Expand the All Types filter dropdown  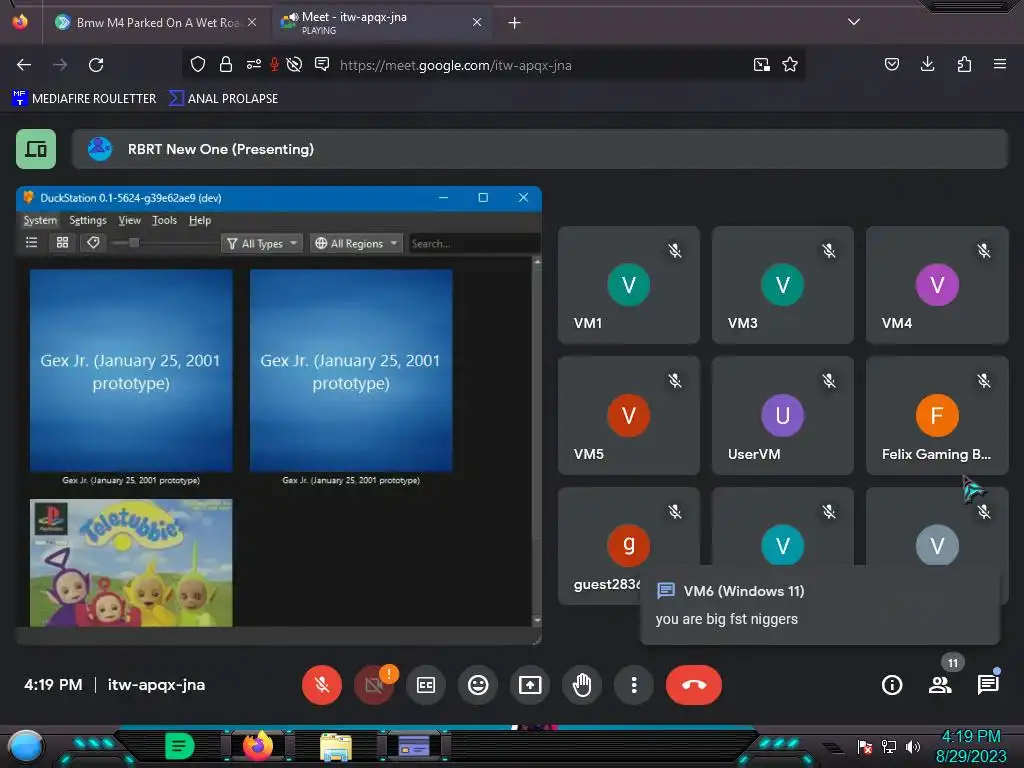pyautogui.click(x=262, y=244)
